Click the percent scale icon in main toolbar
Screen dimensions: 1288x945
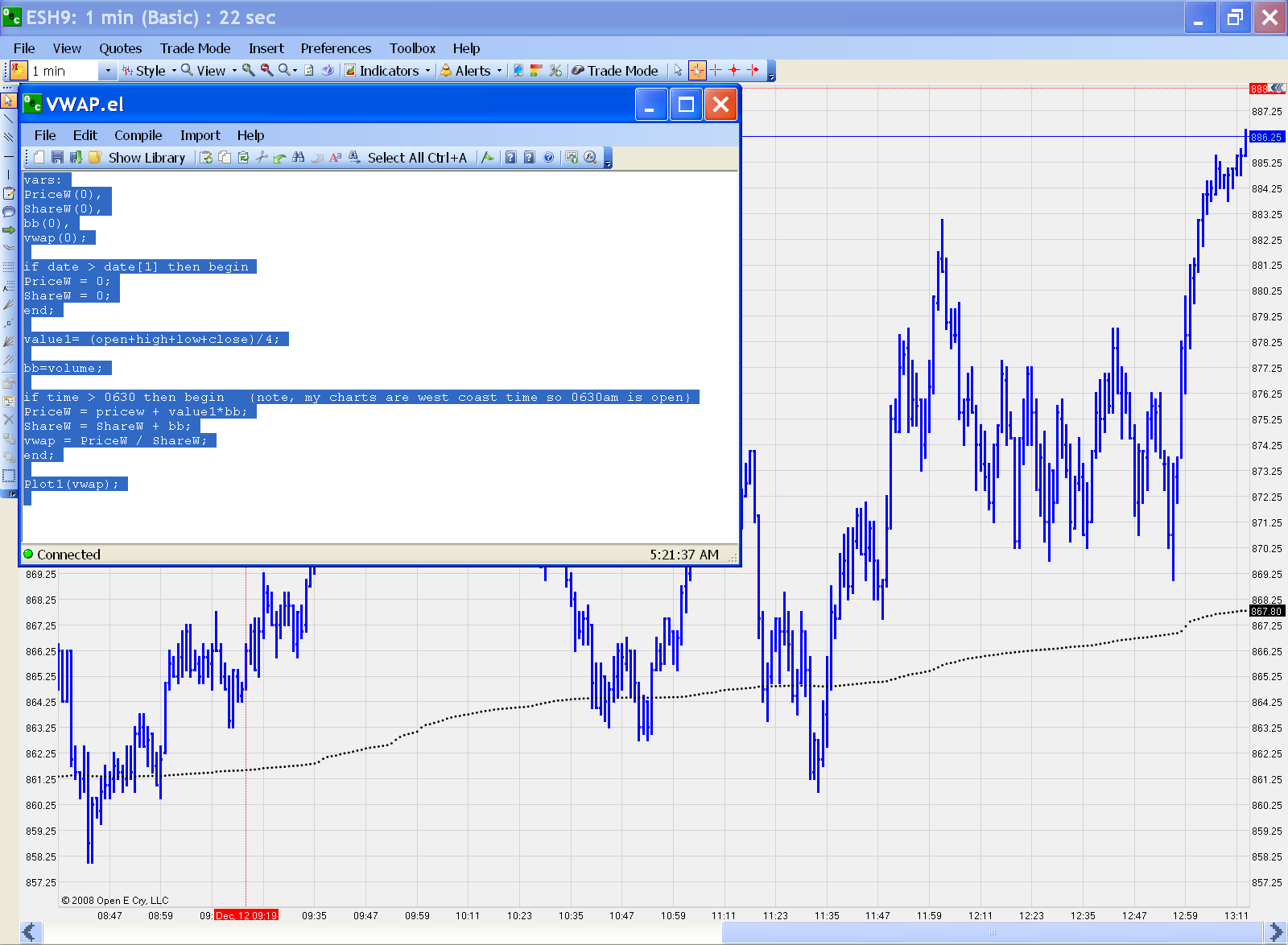tap(555, 71)
